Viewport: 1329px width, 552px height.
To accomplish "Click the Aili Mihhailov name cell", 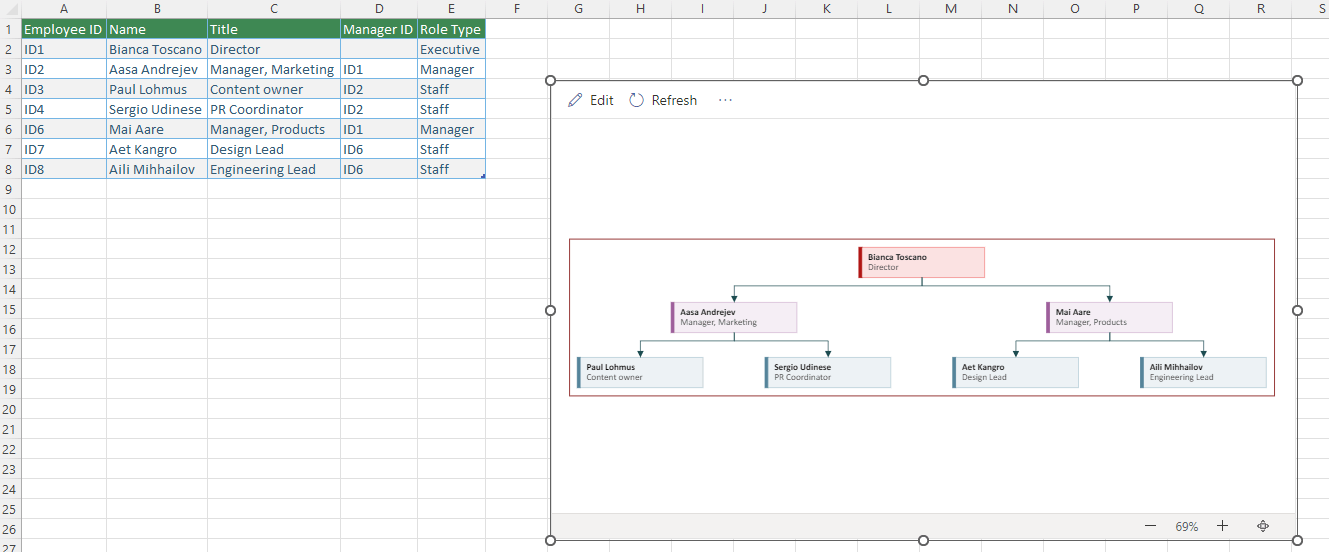I will 157,169.
